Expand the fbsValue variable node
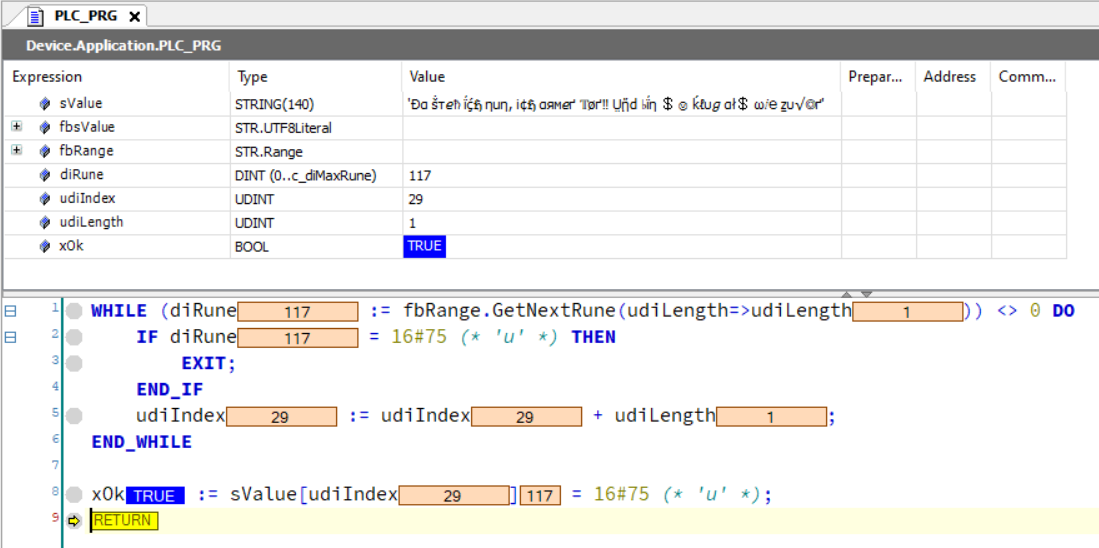Image resolution: width=1099 pixels, height=548 pixels. pyautogui.click(x=16, y=128)
